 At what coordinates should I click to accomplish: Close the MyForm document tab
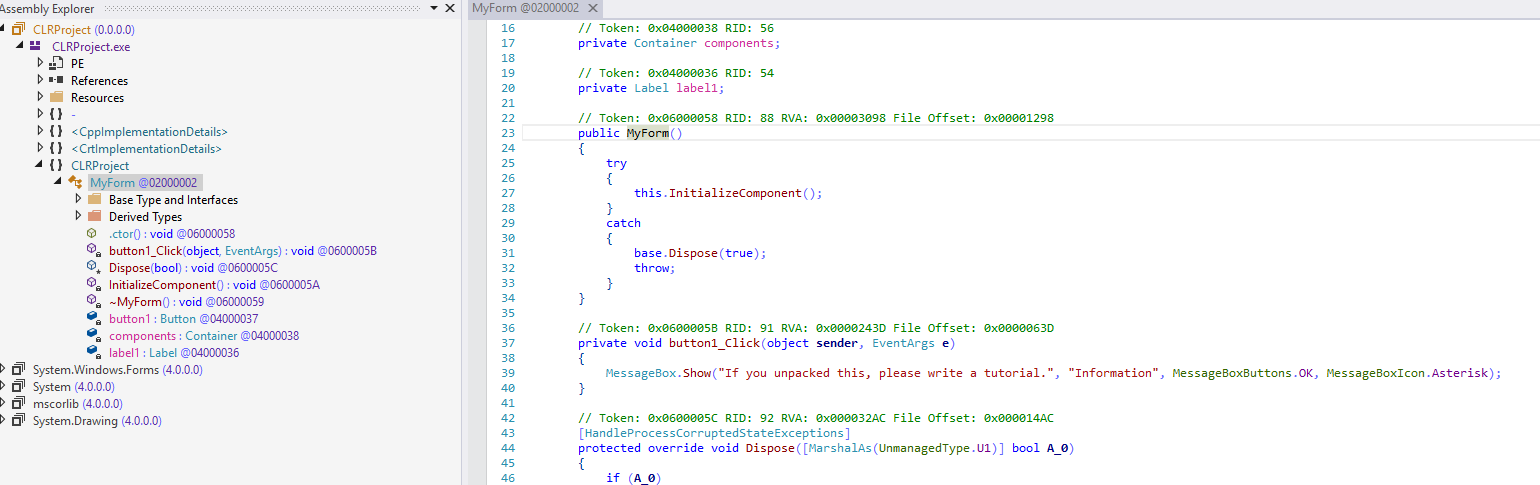click(594, 8)
